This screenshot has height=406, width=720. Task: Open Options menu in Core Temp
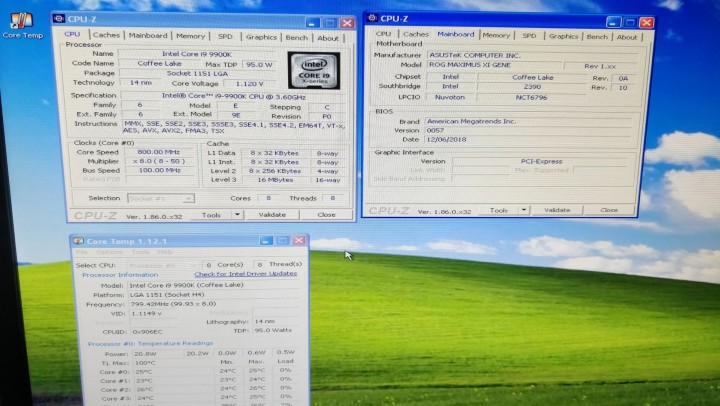[110, 252]
